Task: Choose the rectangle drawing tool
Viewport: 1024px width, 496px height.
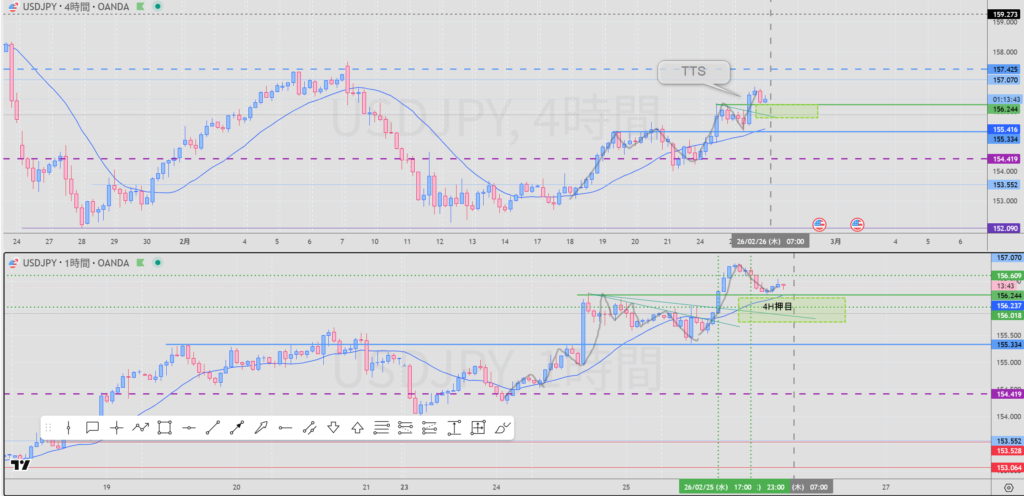Action: (165, 428)
